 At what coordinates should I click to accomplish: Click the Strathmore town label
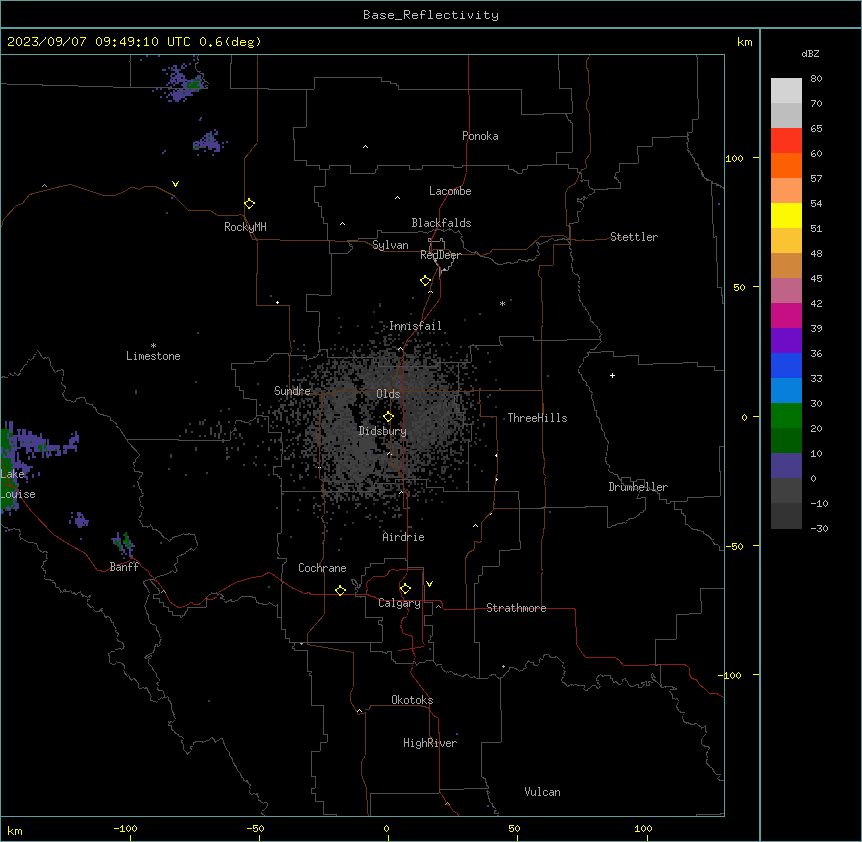(x=516, y=608)
